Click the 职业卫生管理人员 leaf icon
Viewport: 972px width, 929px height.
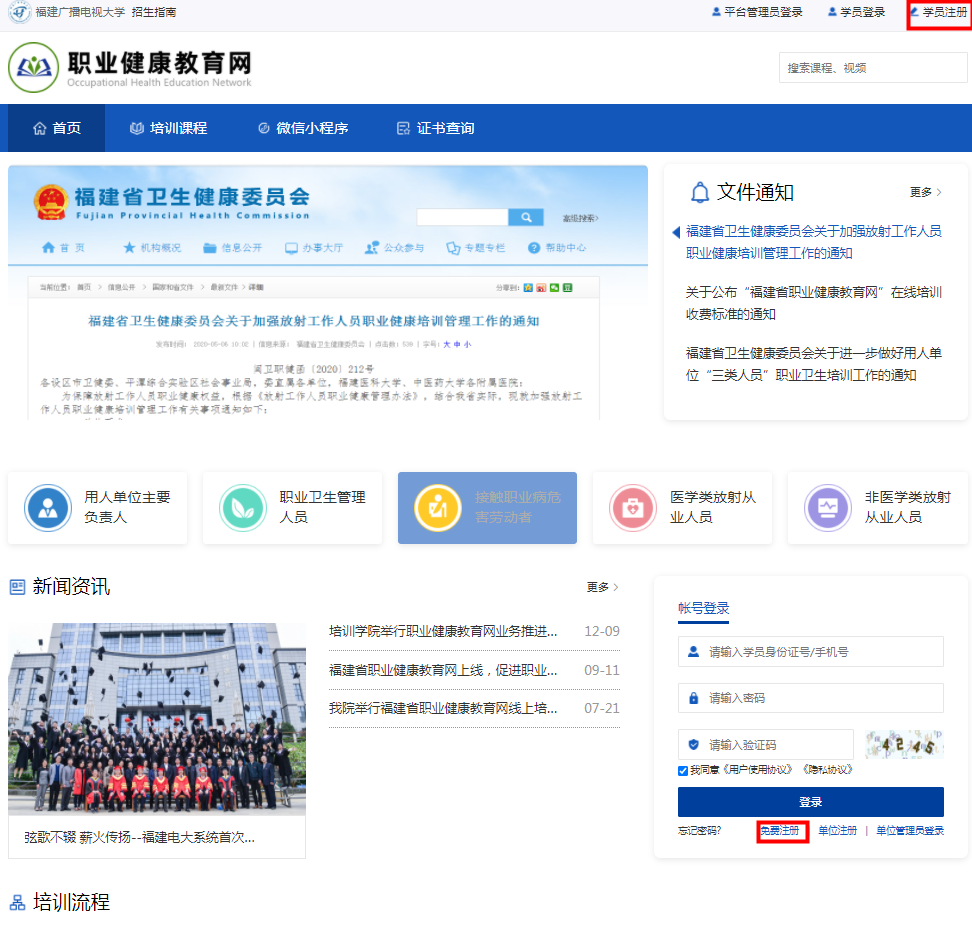click(243, 508)
